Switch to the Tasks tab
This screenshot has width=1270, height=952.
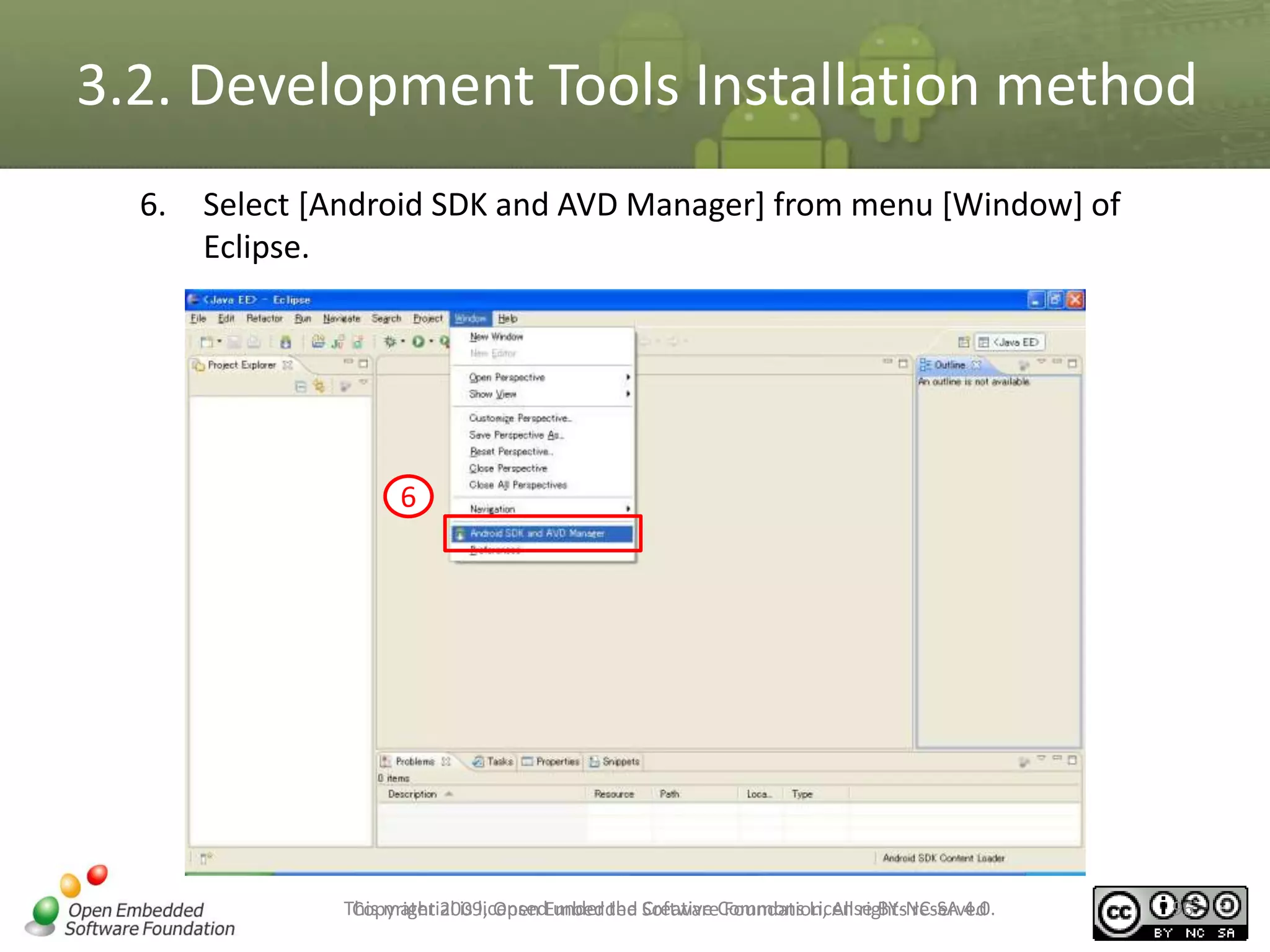coord(493,761)
